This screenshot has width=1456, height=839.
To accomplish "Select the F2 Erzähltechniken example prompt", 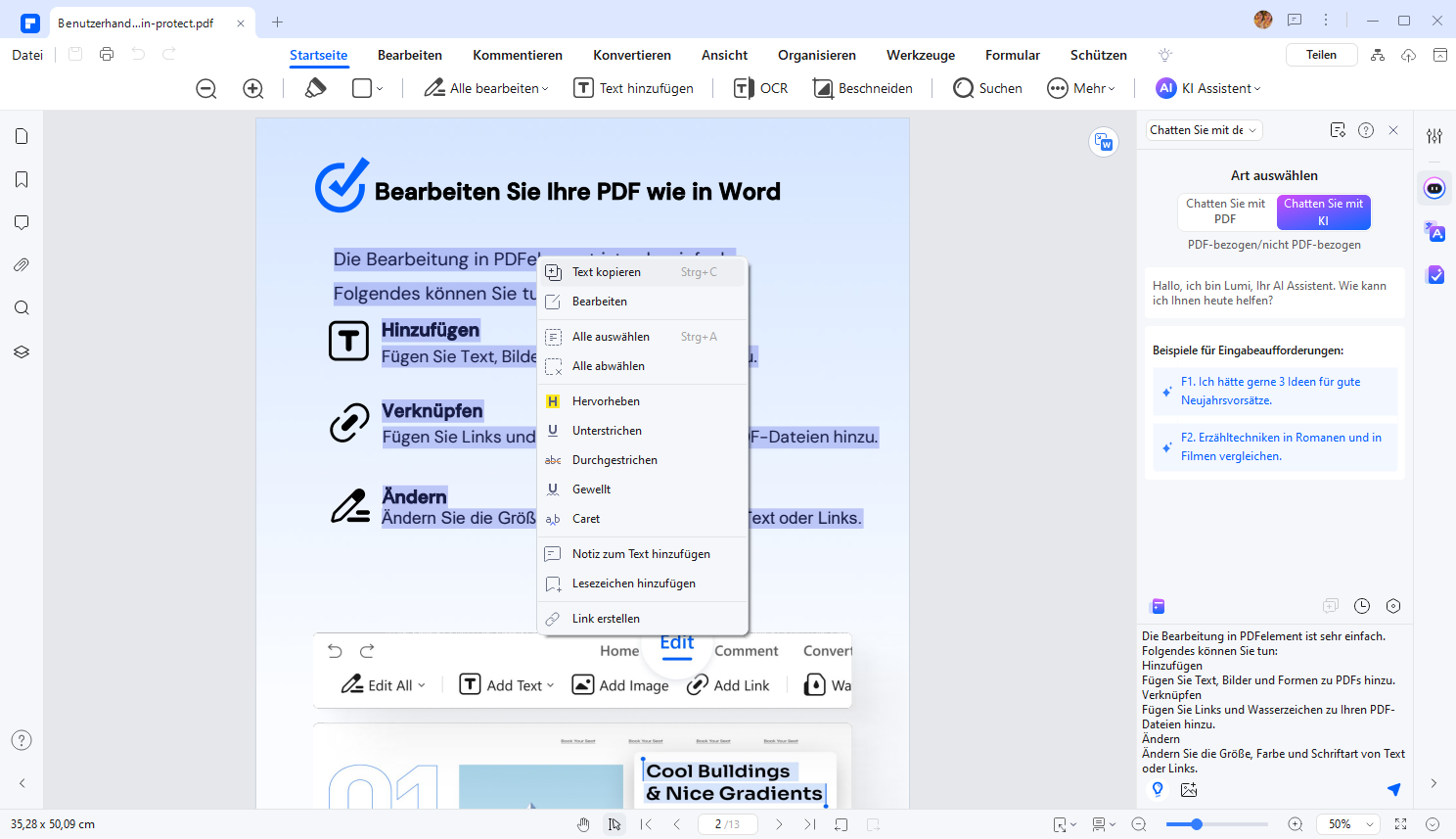I will [1275, 446].
